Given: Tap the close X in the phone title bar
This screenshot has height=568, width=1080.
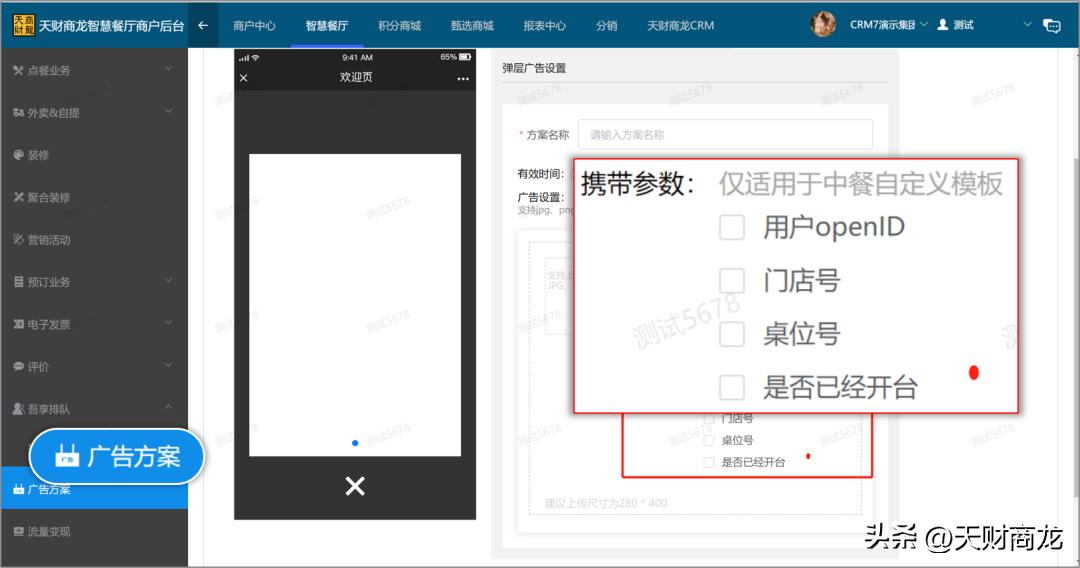Looking at the screenshot, I should pyautogui.click(x=244, y=78).
